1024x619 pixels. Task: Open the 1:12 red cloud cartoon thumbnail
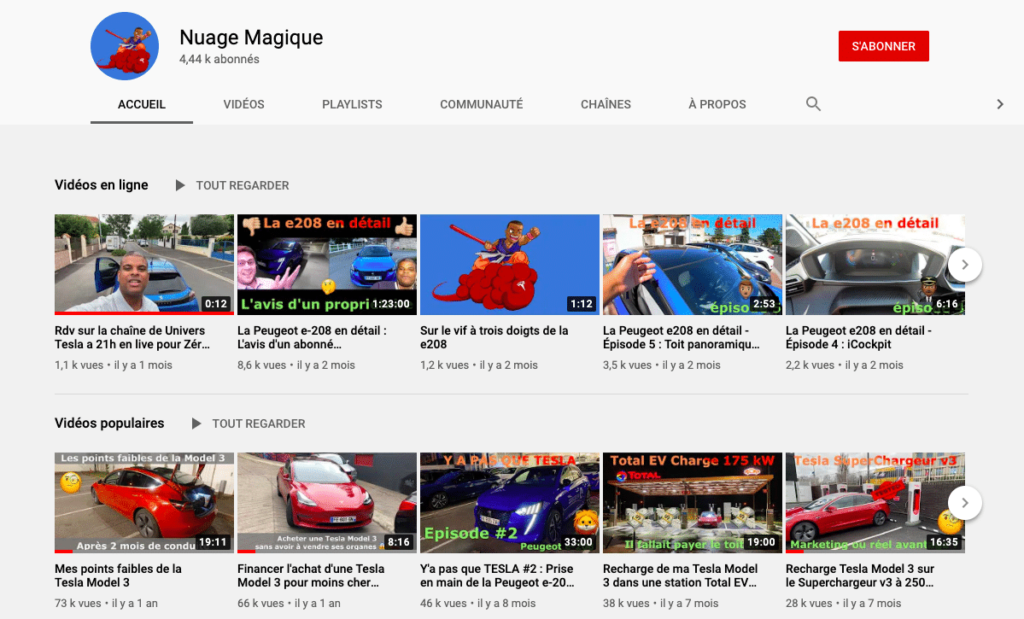tap(509, 264)
